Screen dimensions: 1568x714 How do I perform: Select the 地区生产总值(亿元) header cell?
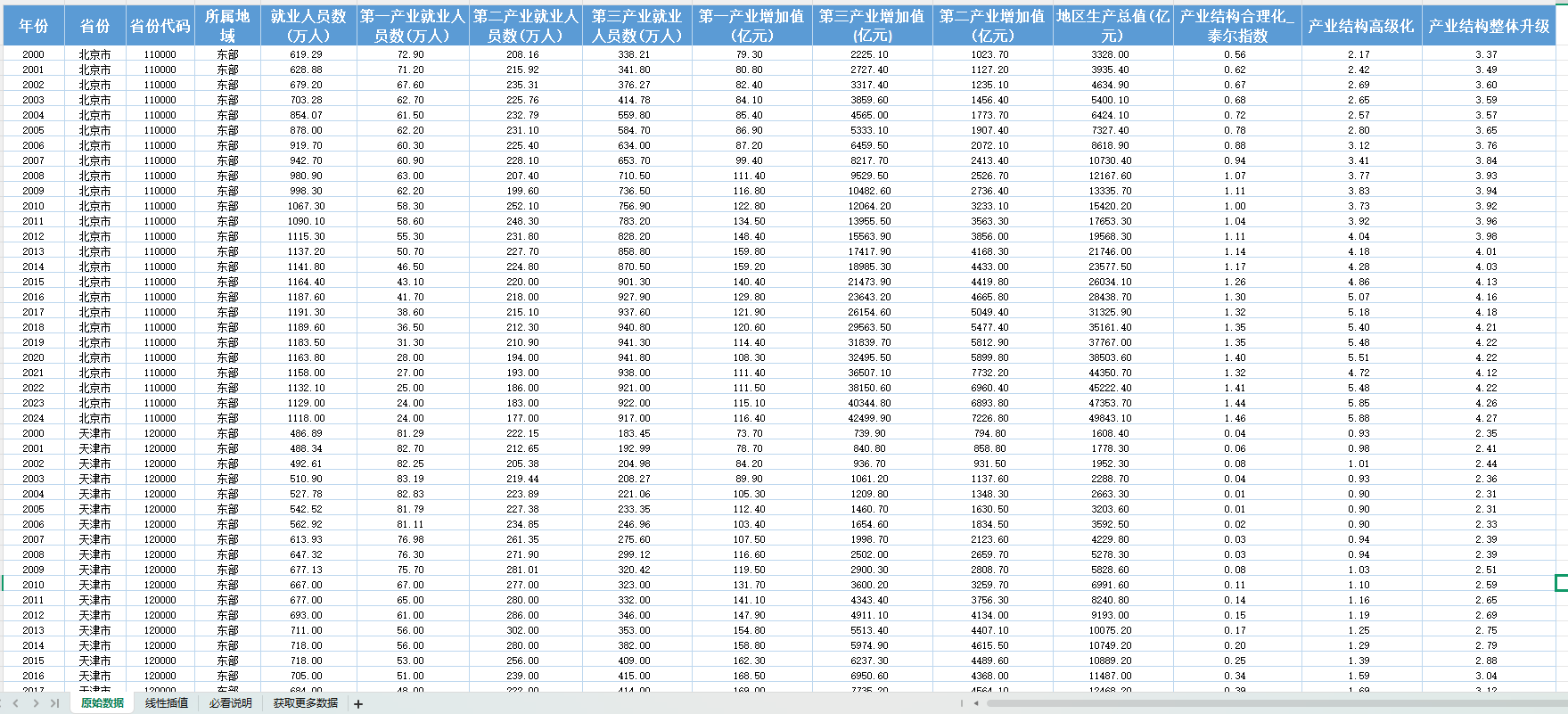1112,26
